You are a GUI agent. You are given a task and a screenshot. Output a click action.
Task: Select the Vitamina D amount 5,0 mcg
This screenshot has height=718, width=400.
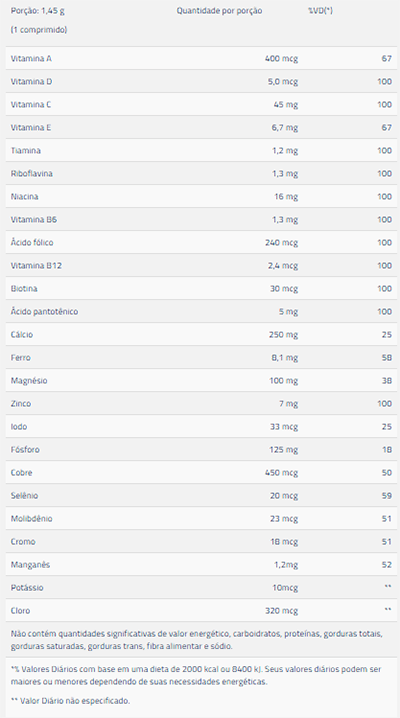click(x=285, y=82)
